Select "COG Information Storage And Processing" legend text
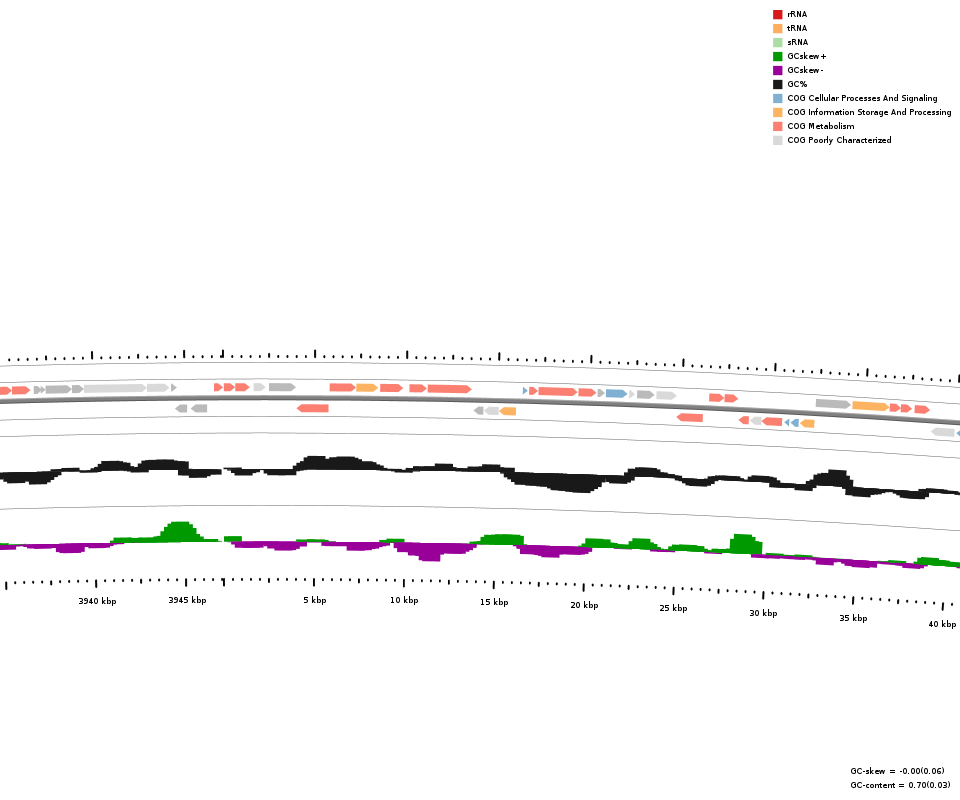Screen dimensions: 960x800 pos(869,113)
